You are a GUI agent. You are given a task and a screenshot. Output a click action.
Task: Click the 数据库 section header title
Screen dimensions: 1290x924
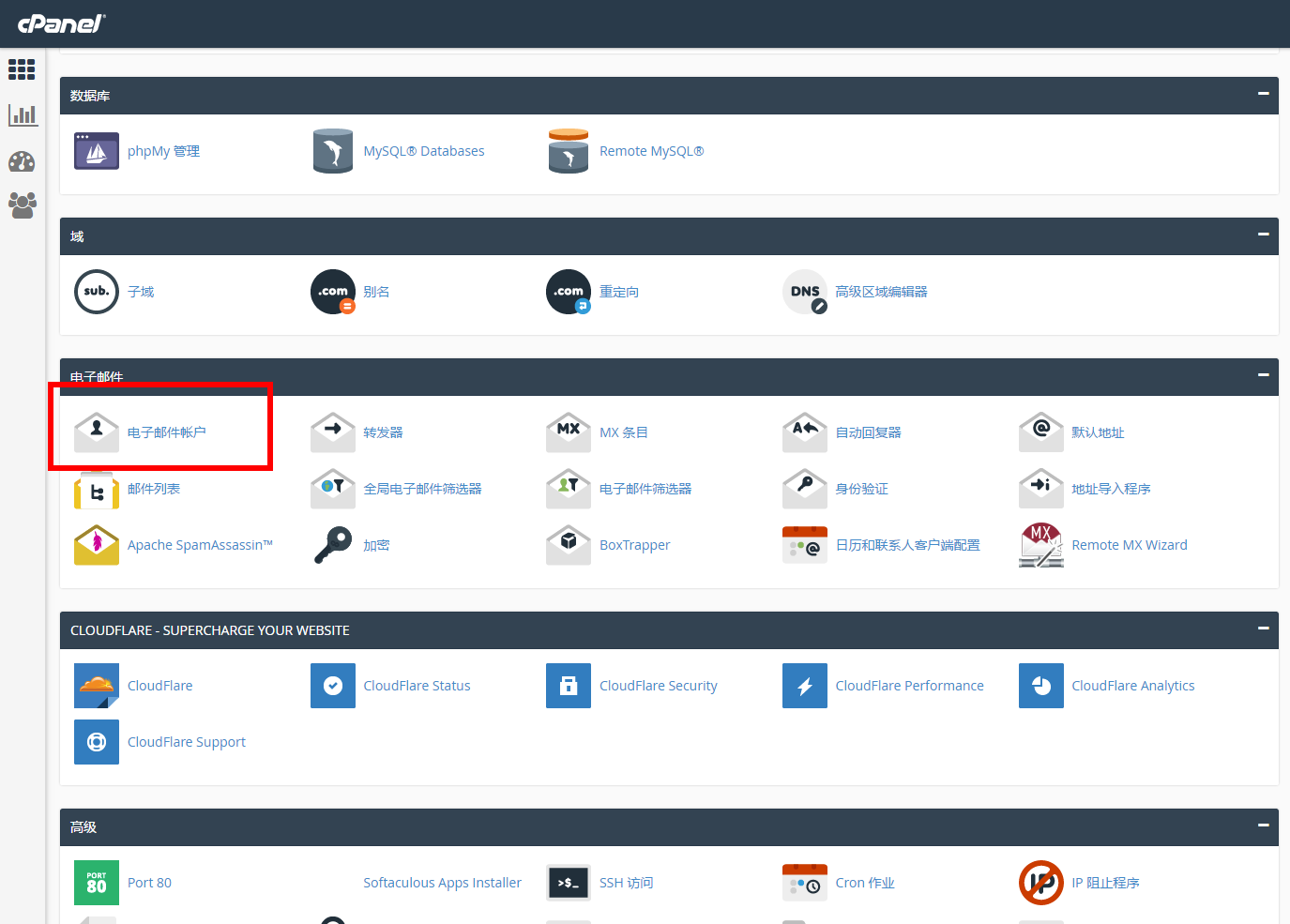pos(90,96)
